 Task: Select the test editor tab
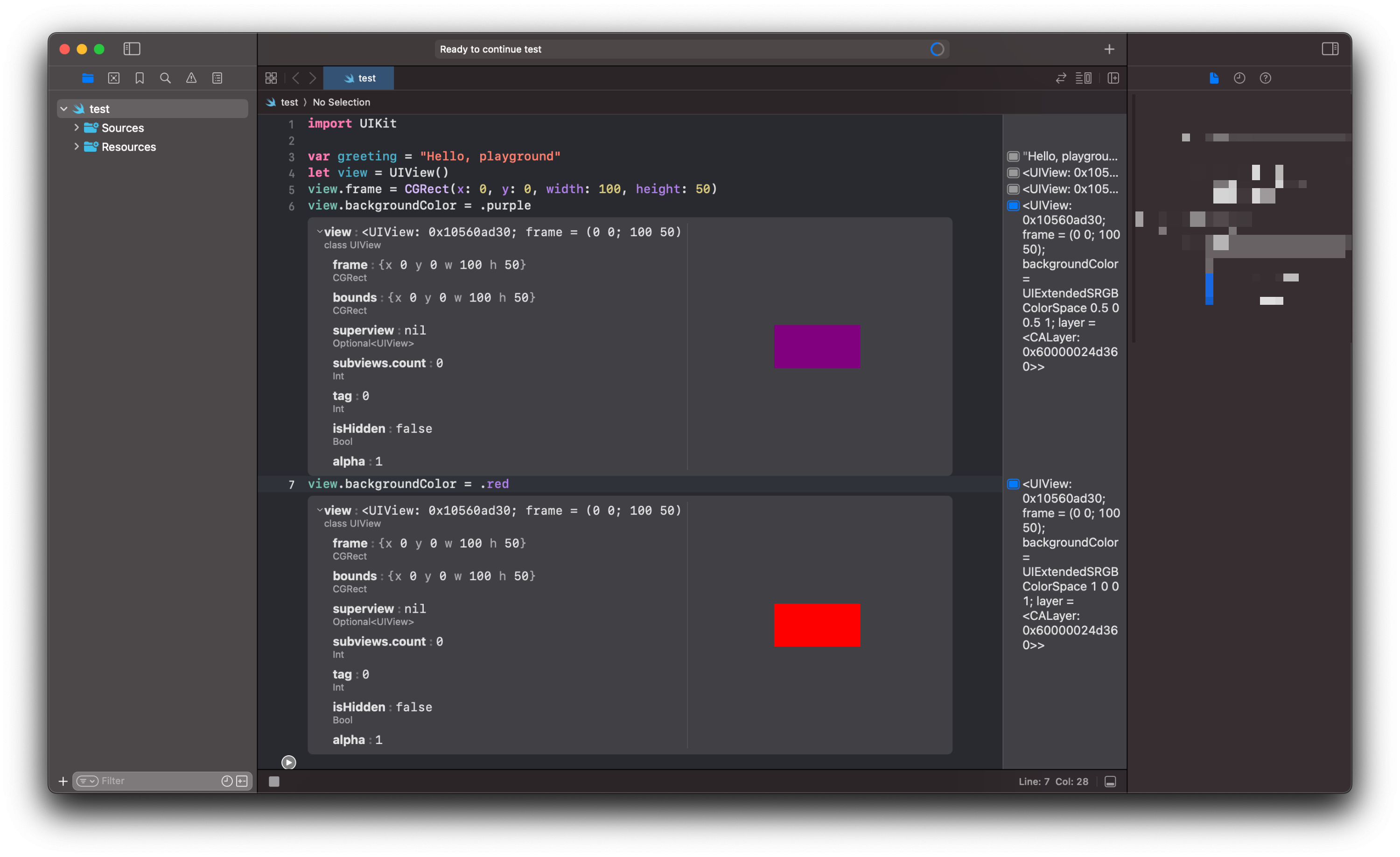359,78
